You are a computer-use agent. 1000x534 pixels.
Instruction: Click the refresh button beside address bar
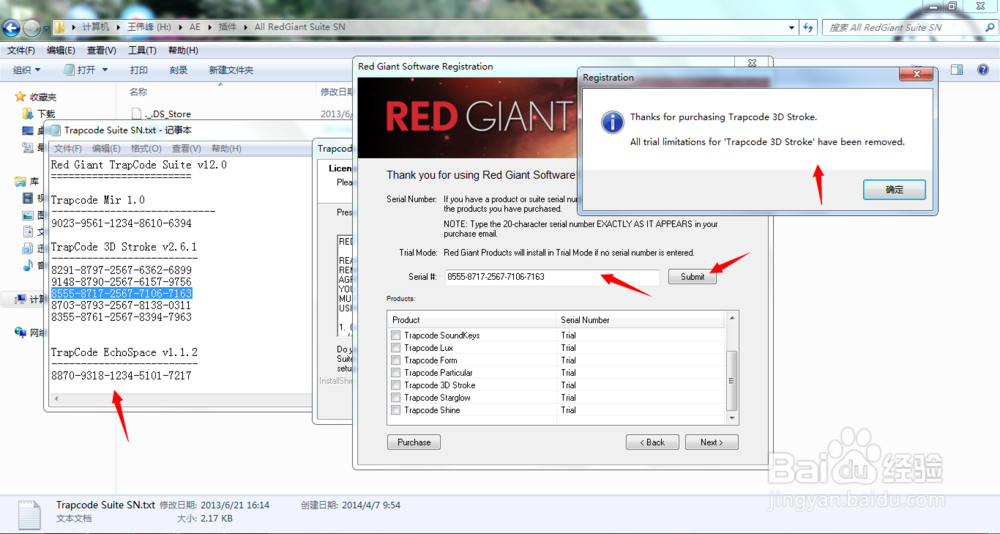tap(808, 27)
